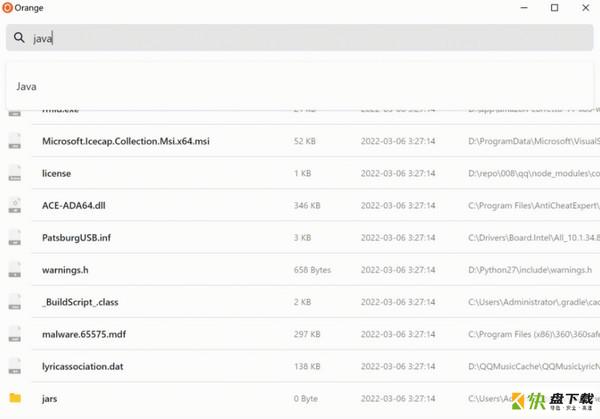600x419 pixels.
Task: Close the Orange window
Action: tap(585, 8)
